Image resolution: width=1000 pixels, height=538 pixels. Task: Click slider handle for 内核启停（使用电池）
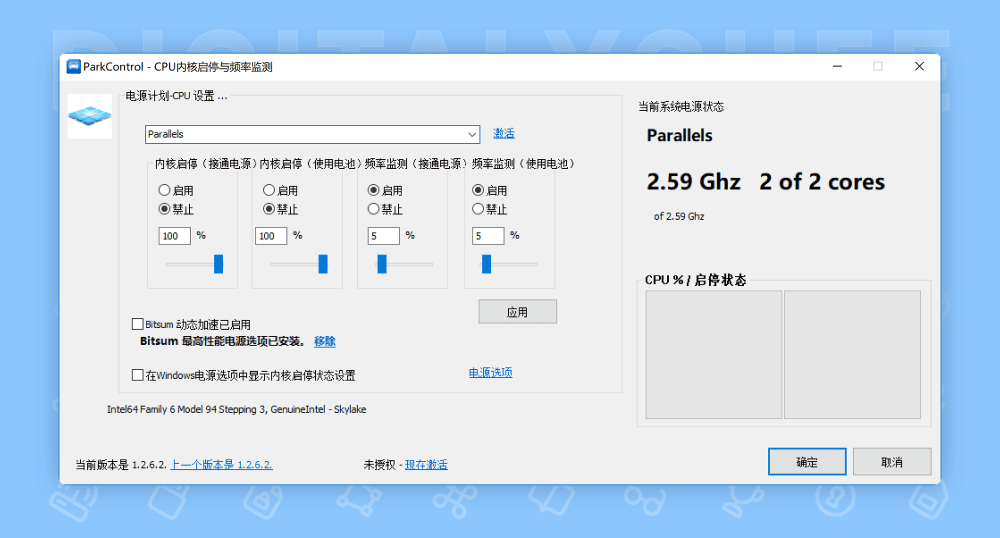point(323,264)
